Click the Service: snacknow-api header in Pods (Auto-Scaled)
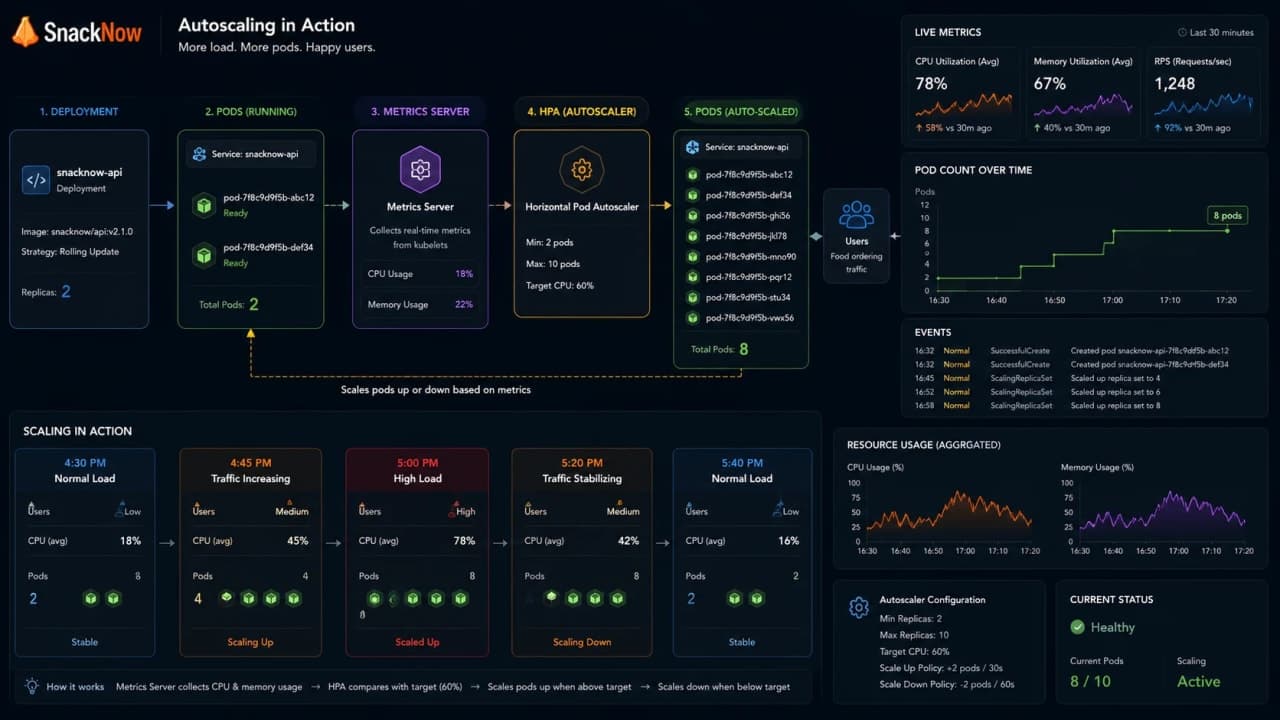 click(x=741, y=147)
